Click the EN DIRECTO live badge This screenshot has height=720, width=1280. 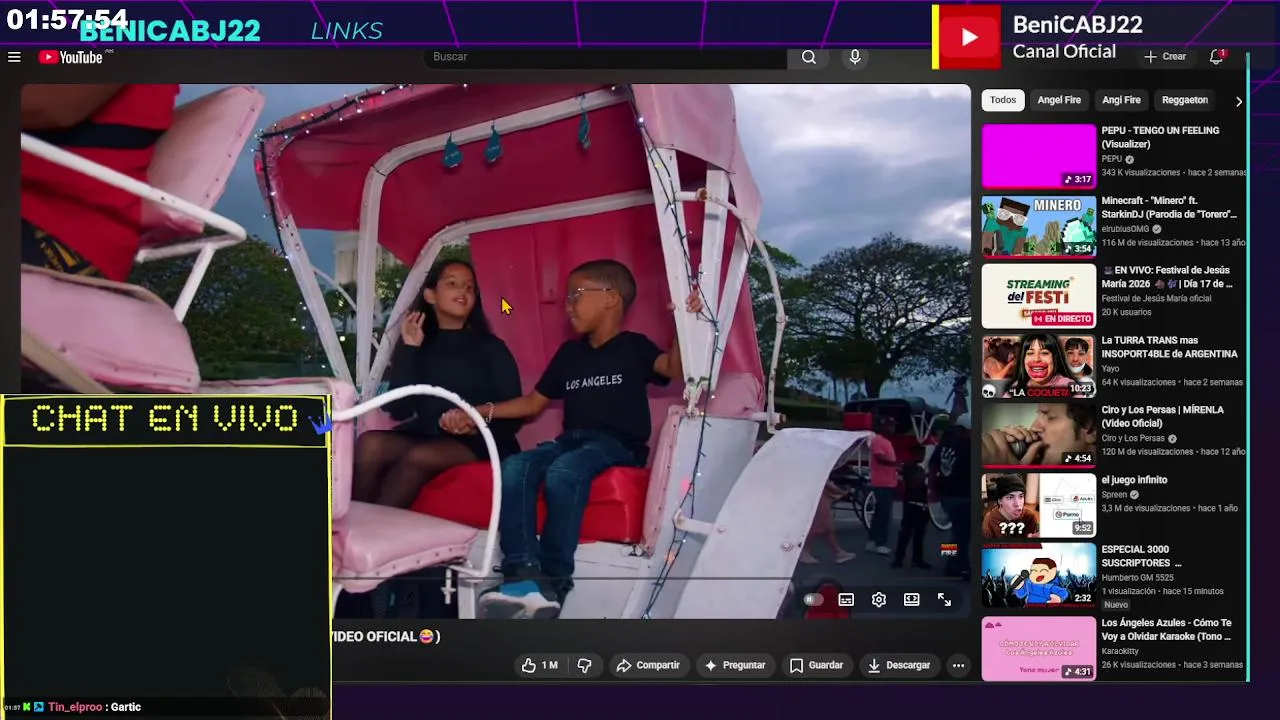pos(1062,319)
